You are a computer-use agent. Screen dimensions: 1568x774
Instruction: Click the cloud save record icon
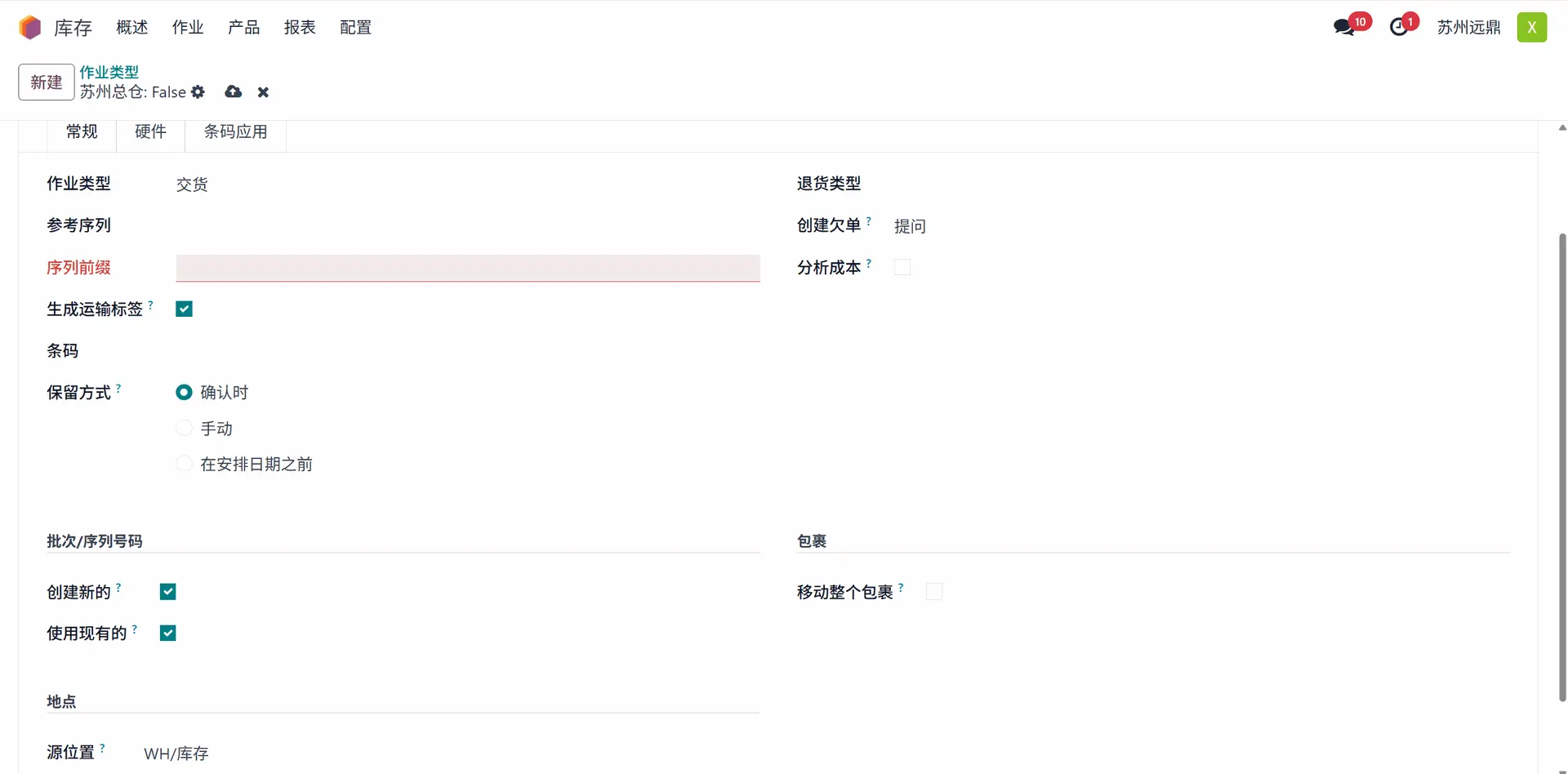tap(234, 92)
